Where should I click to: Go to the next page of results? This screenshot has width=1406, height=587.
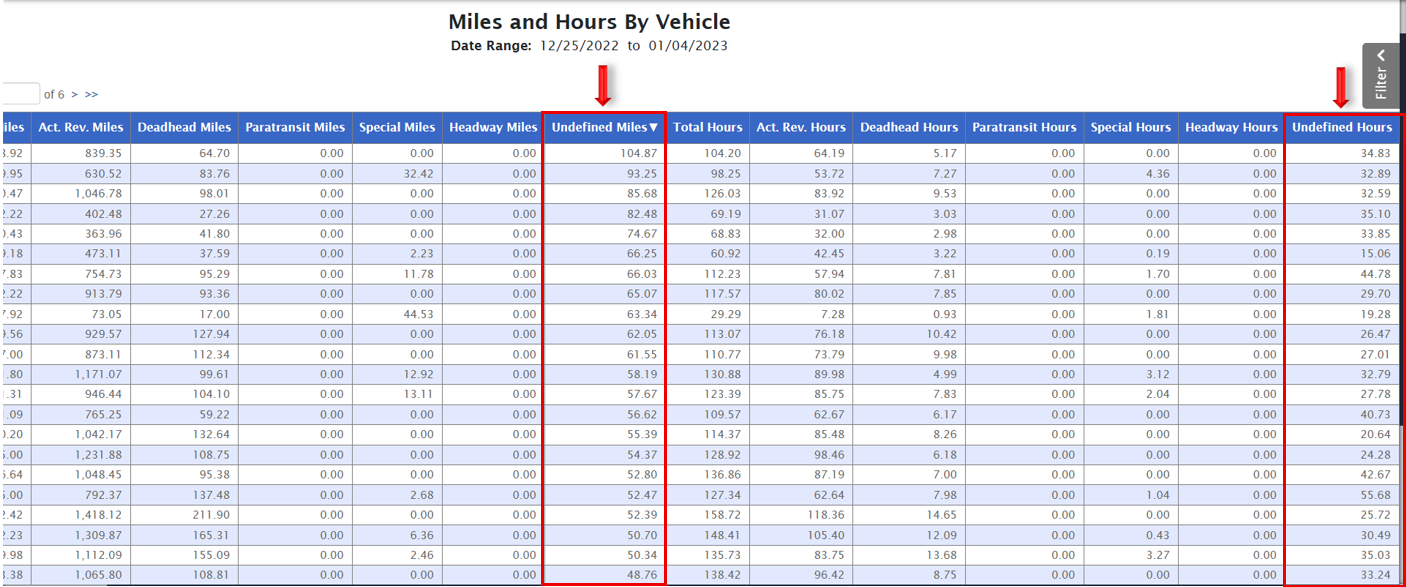(x=74, y=94)
